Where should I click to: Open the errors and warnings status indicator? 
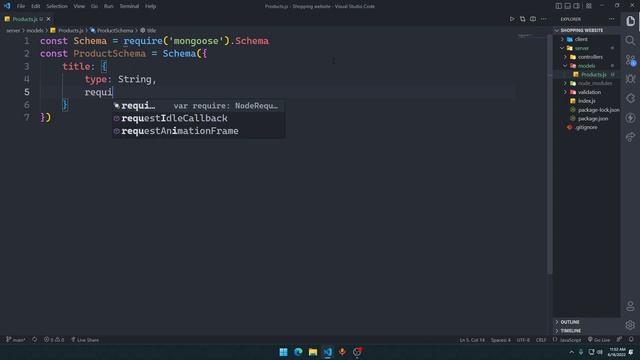54,340
